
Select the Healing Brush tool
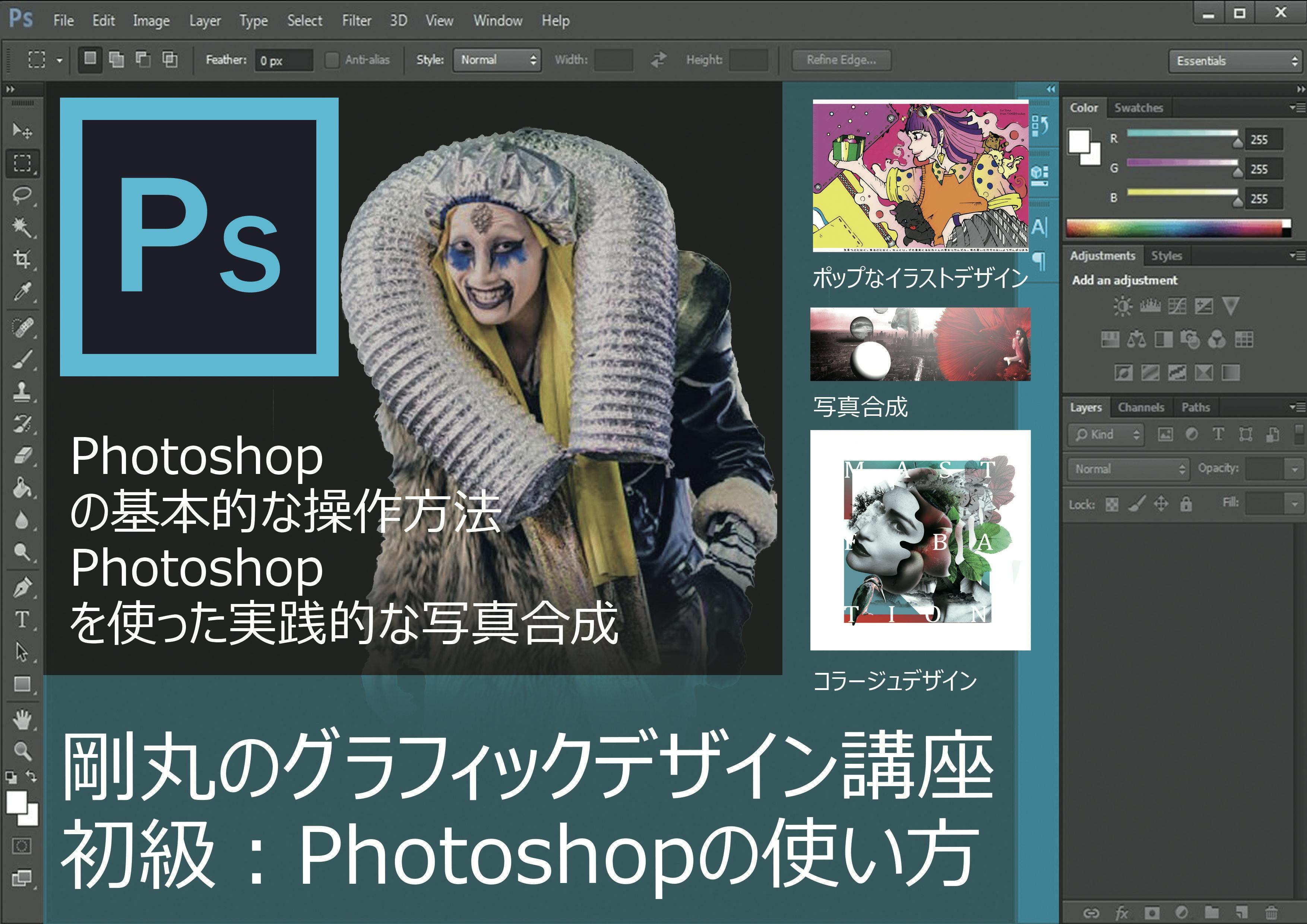(x=22, y=327)
